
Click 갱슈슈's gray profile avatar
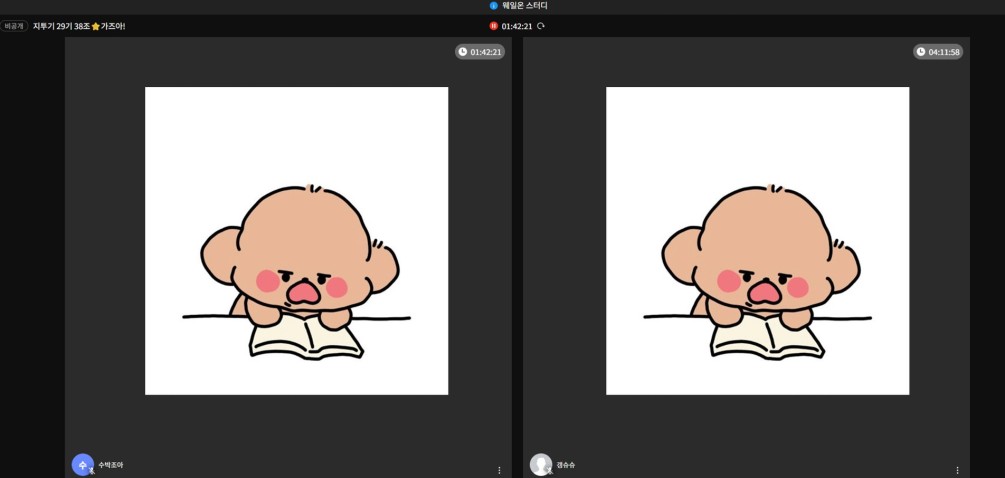coord(541,465)
